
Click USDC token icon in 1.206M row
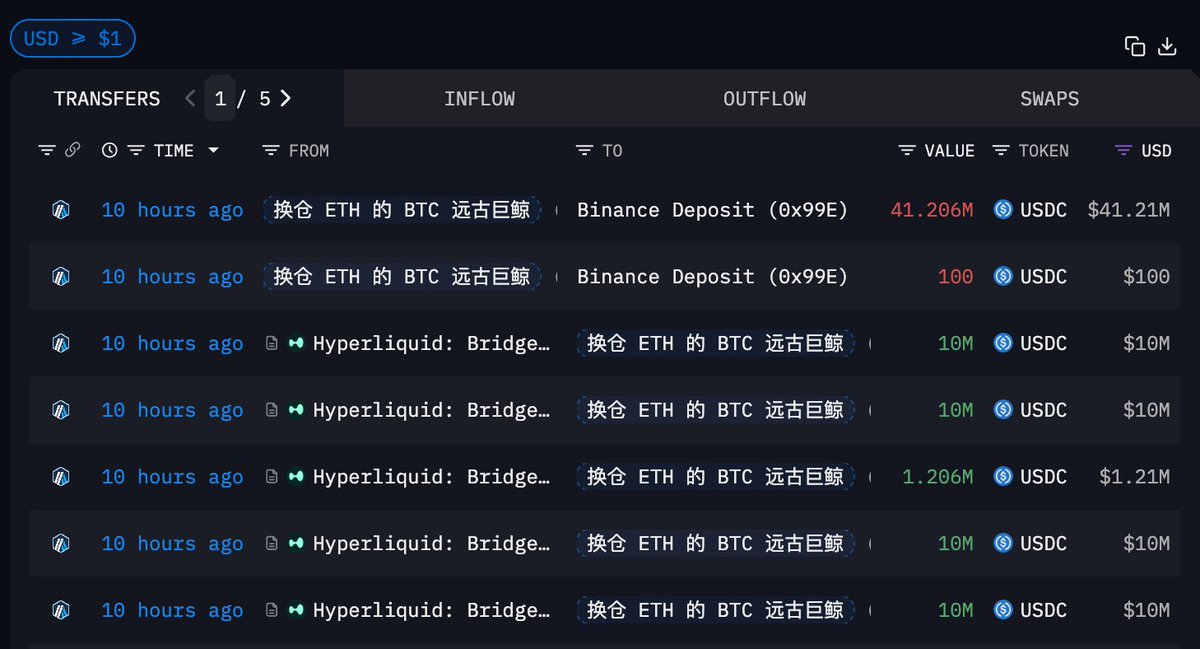(x=1003, y=476)
